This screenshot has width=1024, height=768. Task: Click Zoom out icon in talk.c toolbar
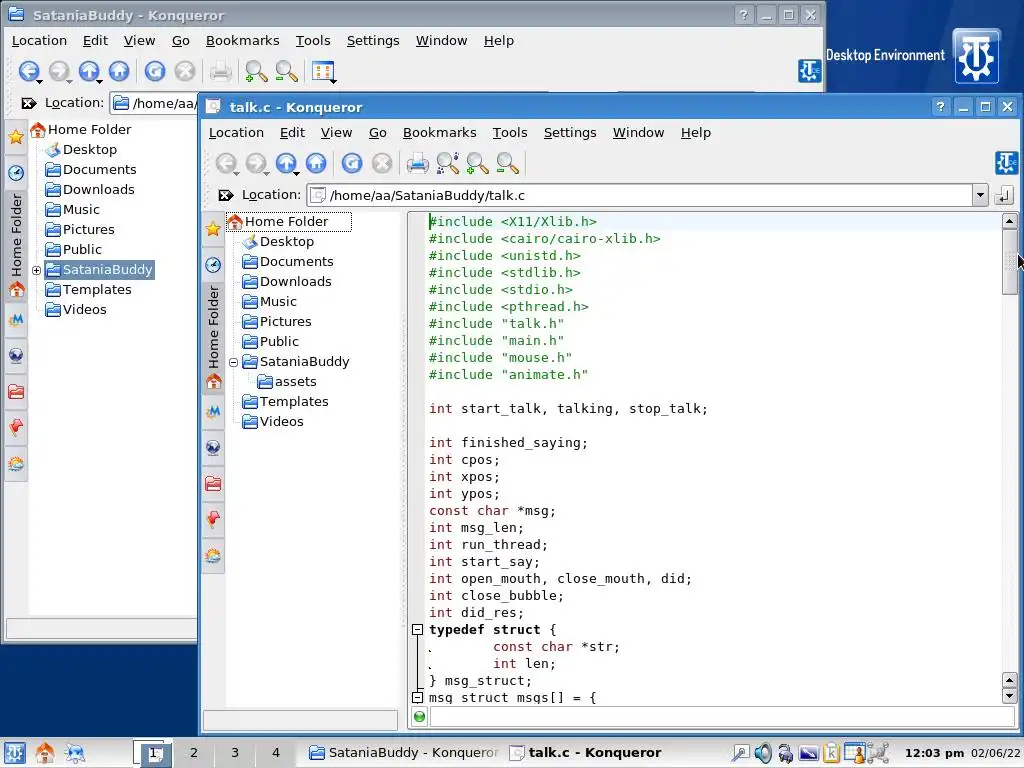[507, 163]
